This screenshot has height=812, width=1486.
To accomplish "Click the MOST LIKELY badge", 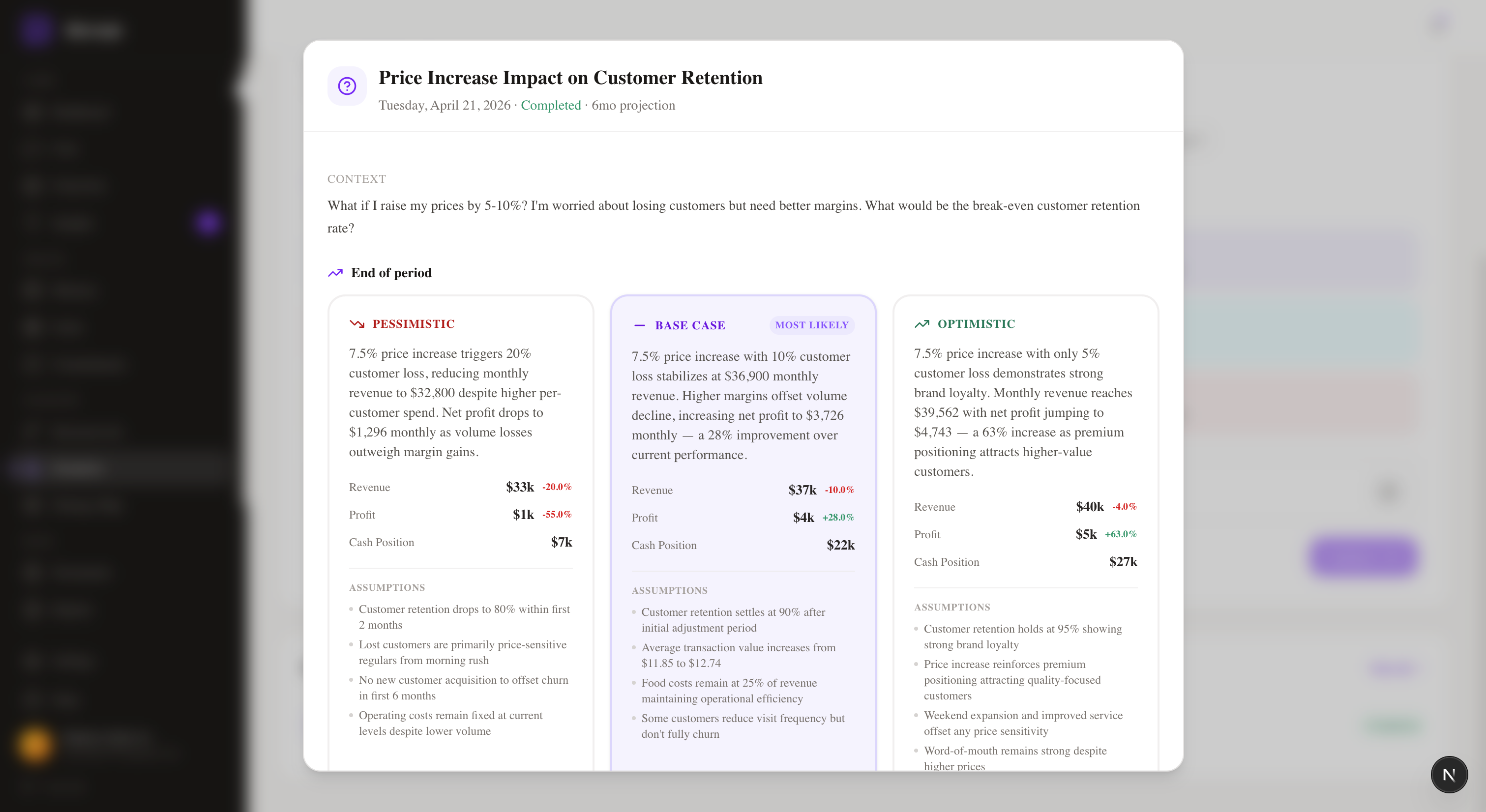I will 812,325.
